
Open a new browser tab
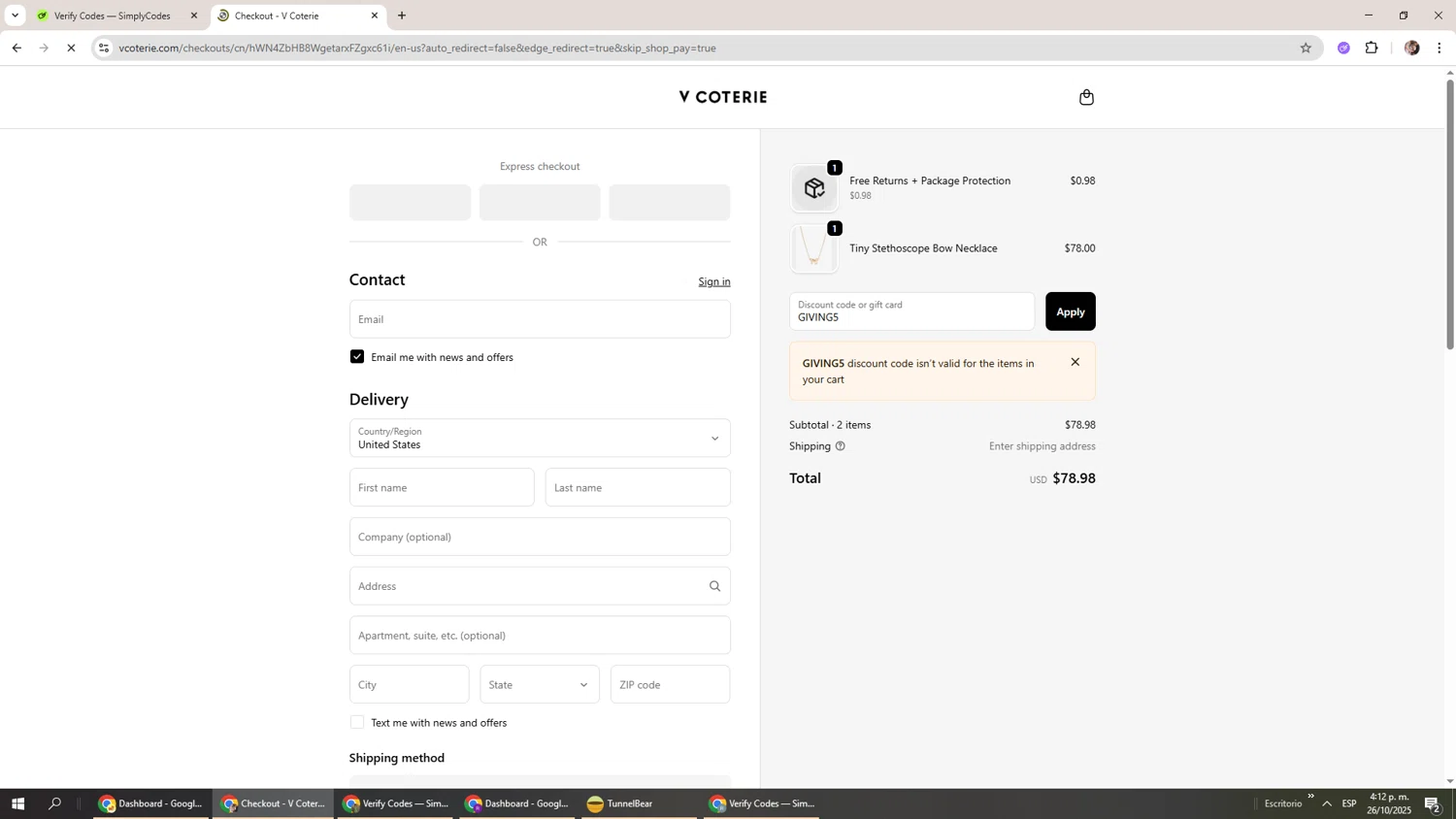pos(402,16)
